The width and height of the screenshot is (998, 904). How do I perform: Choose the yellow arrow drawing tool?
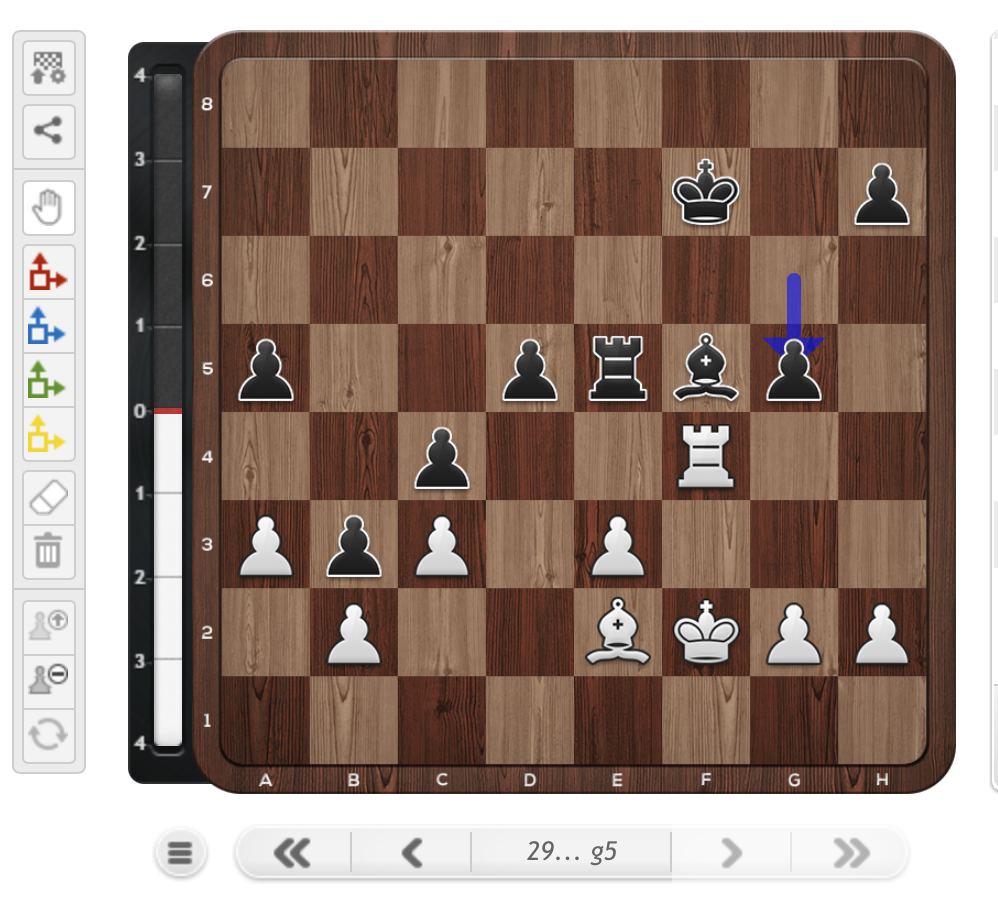click(x=48, y=434)
